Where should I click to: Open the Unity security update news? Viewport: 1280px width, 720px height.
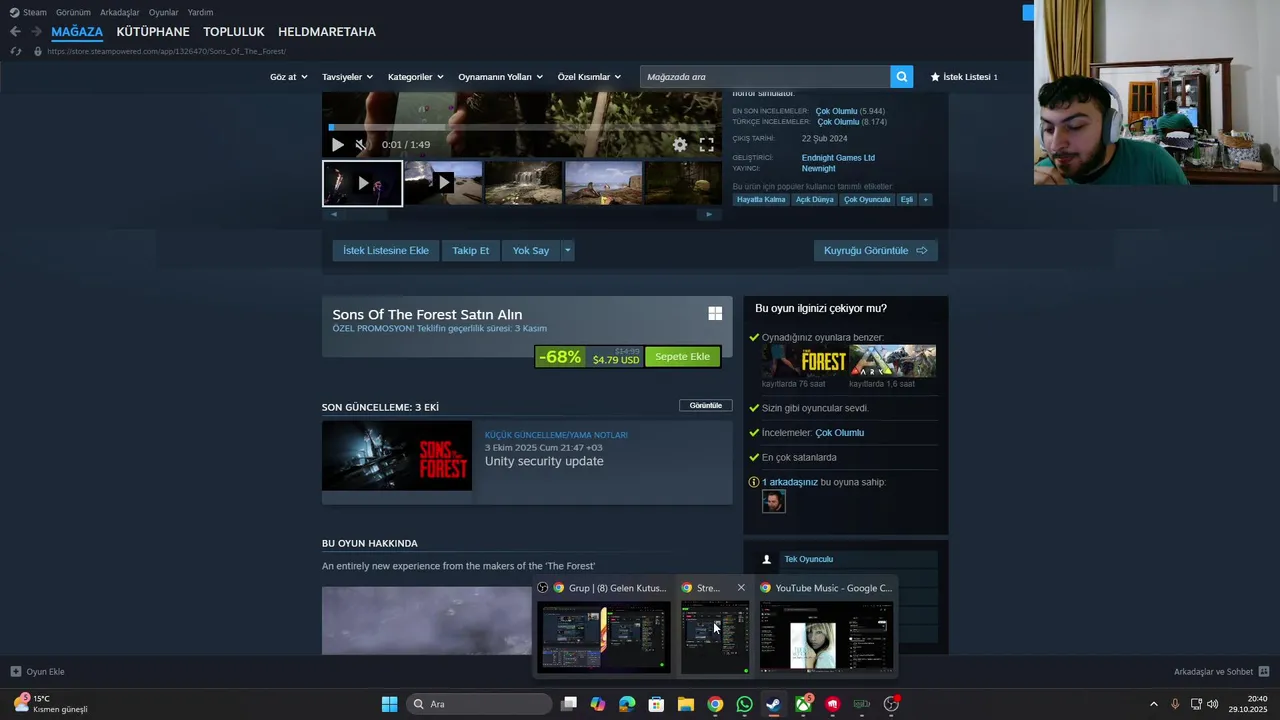pos(544,461)
